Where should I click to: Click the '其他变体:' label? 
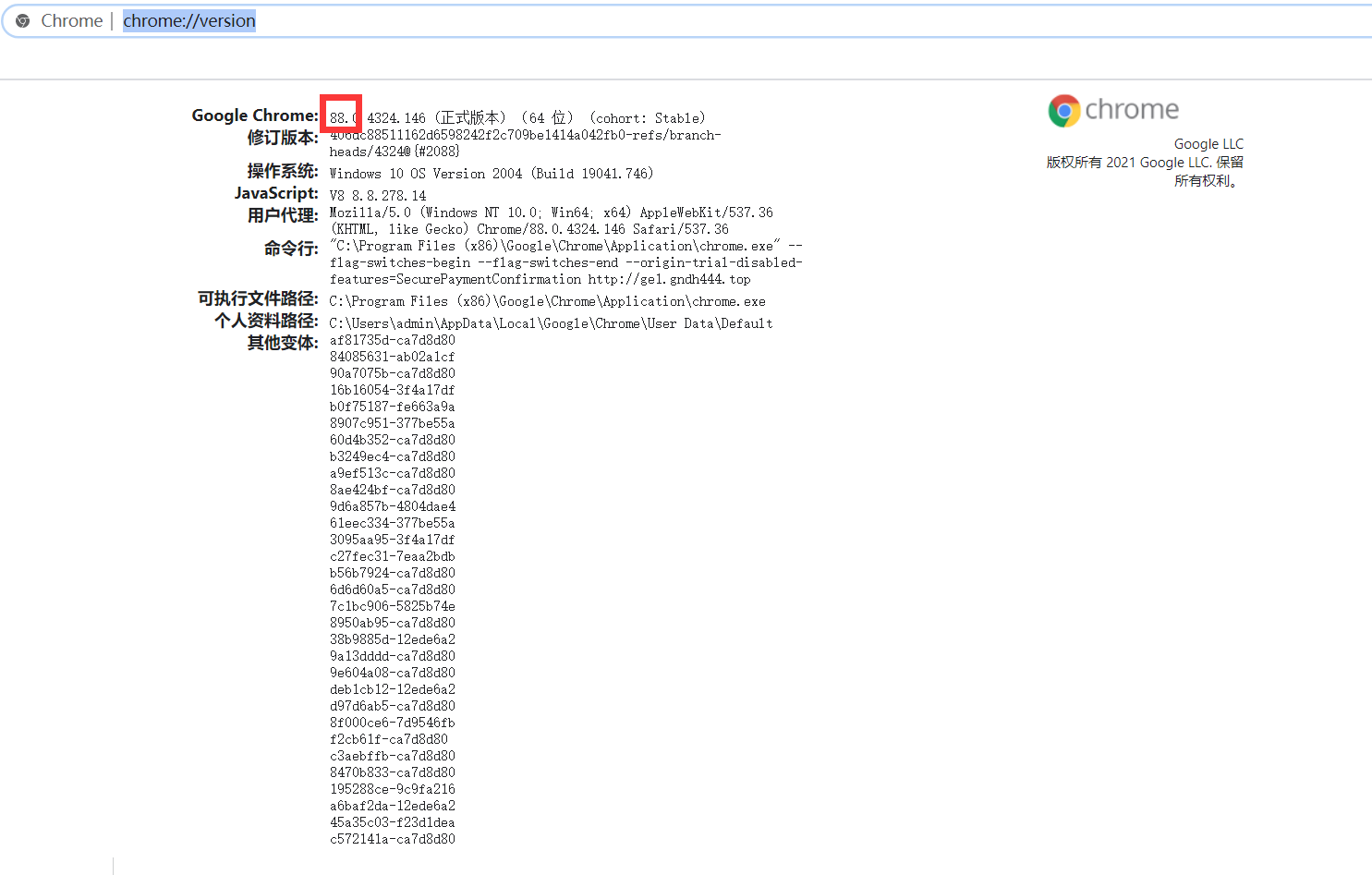coord(283,343)
